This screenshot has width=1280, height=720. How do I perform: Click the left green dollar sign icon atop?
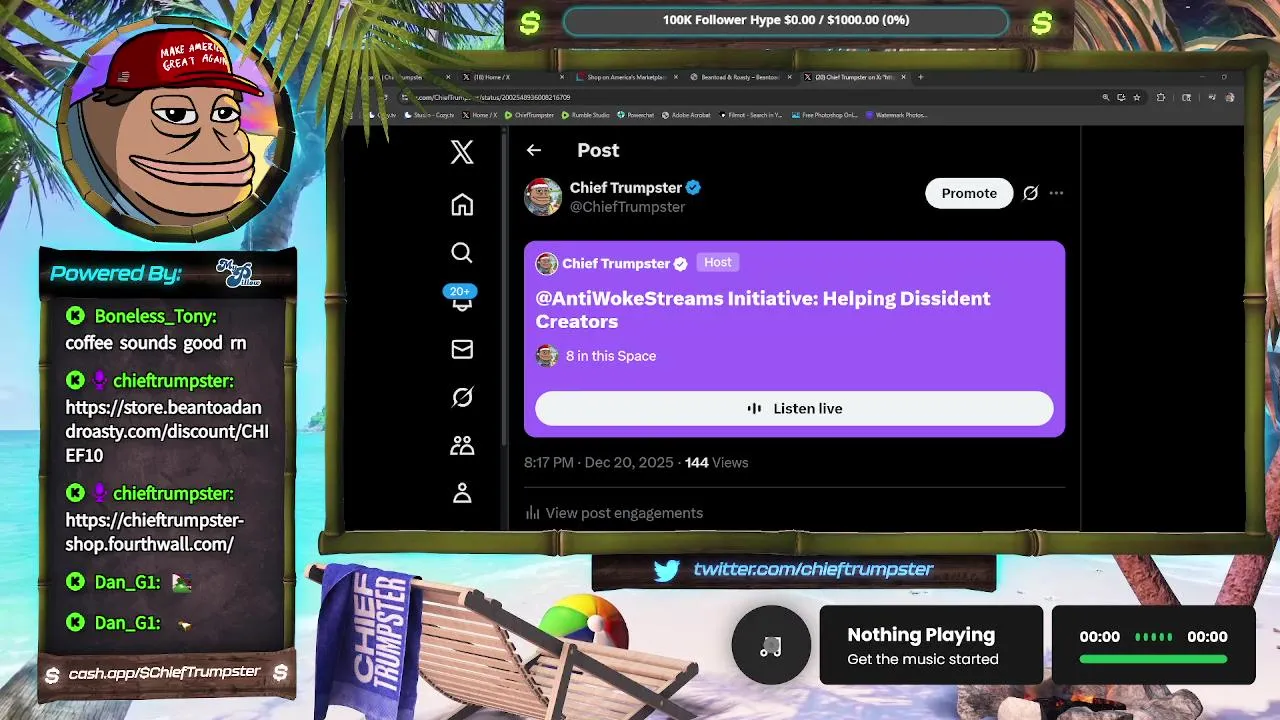[x=530, y=22]
